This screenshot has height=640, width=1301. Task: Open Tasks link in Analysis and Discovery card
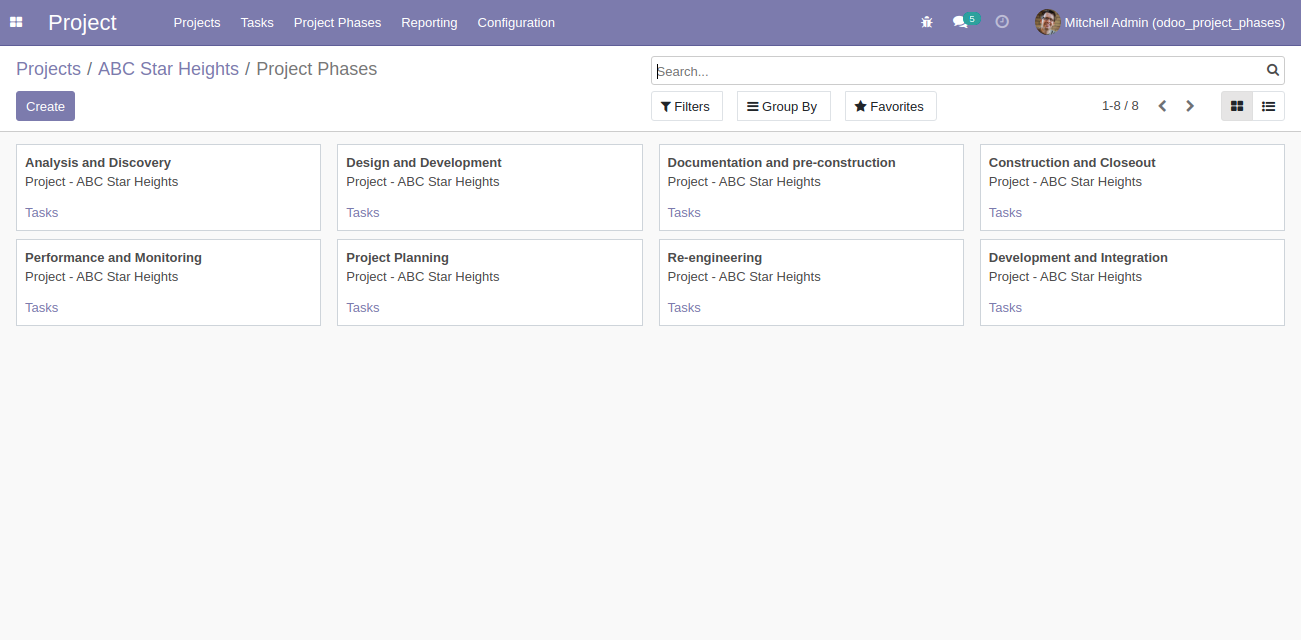click(41, 212)
